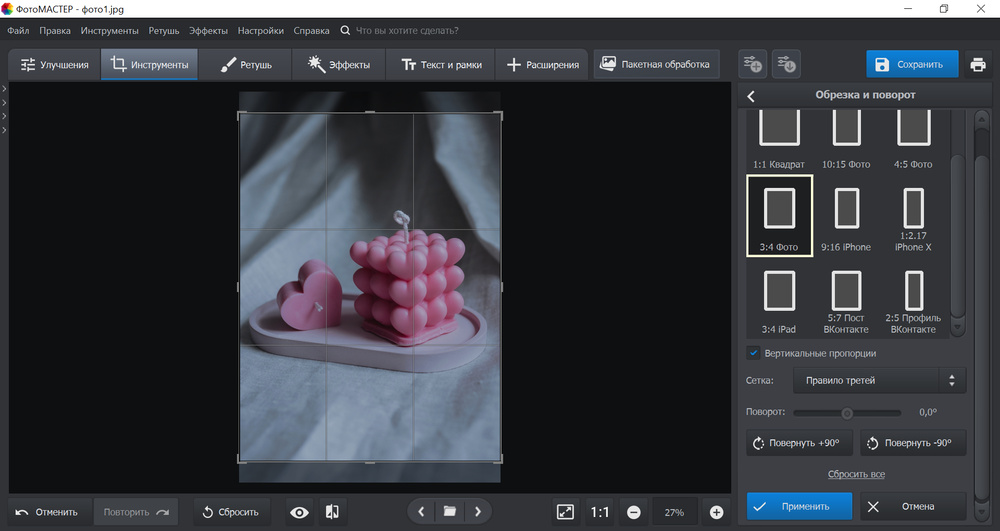This screenshot has width=1000, height=531.
Task: Expand the left side panel arrow
Action: point(4,90)
